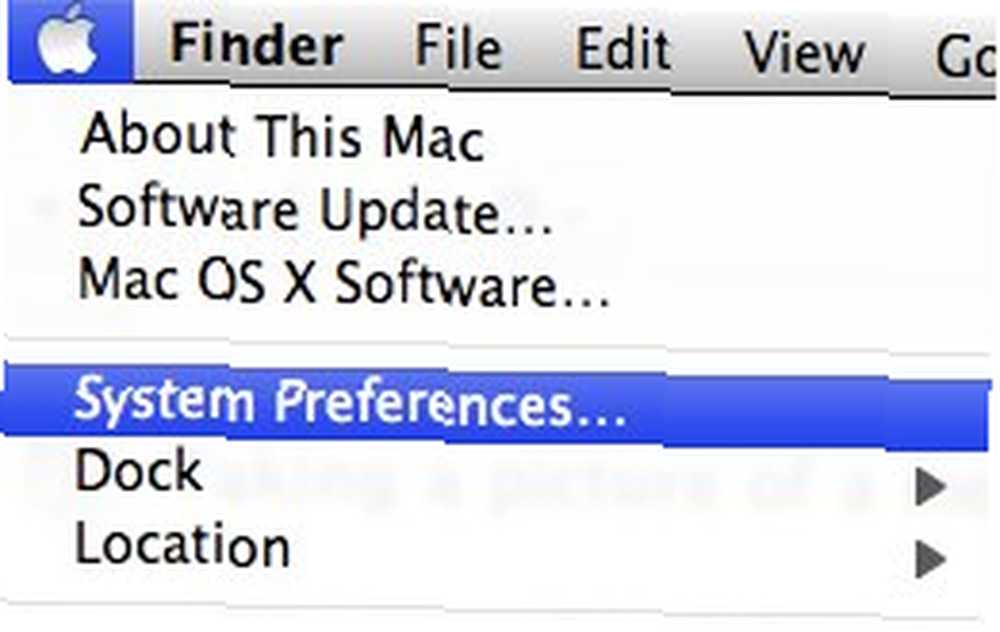Open the Edit menu
Viewport: 1000px width, 632px height.
click(623, 50)
